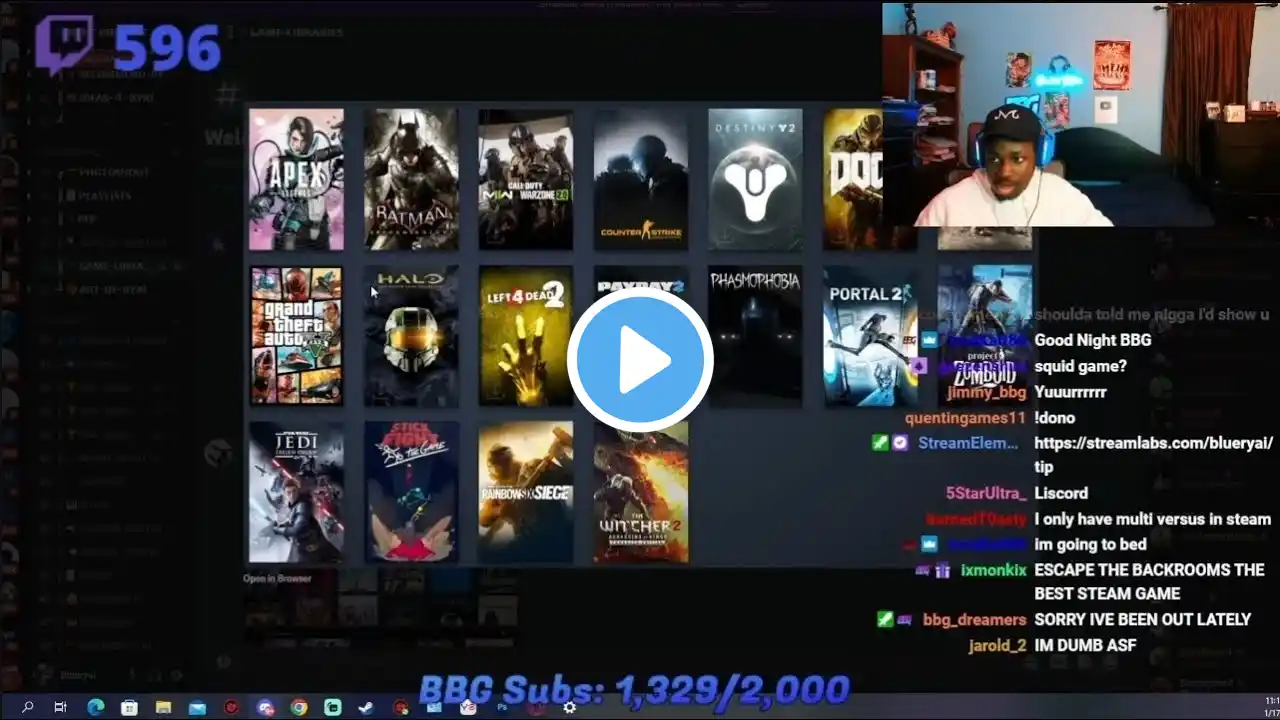The image size is (1280, 720).
Task: Click the Rainbow Six Siege cover
Action: point(526,491)
